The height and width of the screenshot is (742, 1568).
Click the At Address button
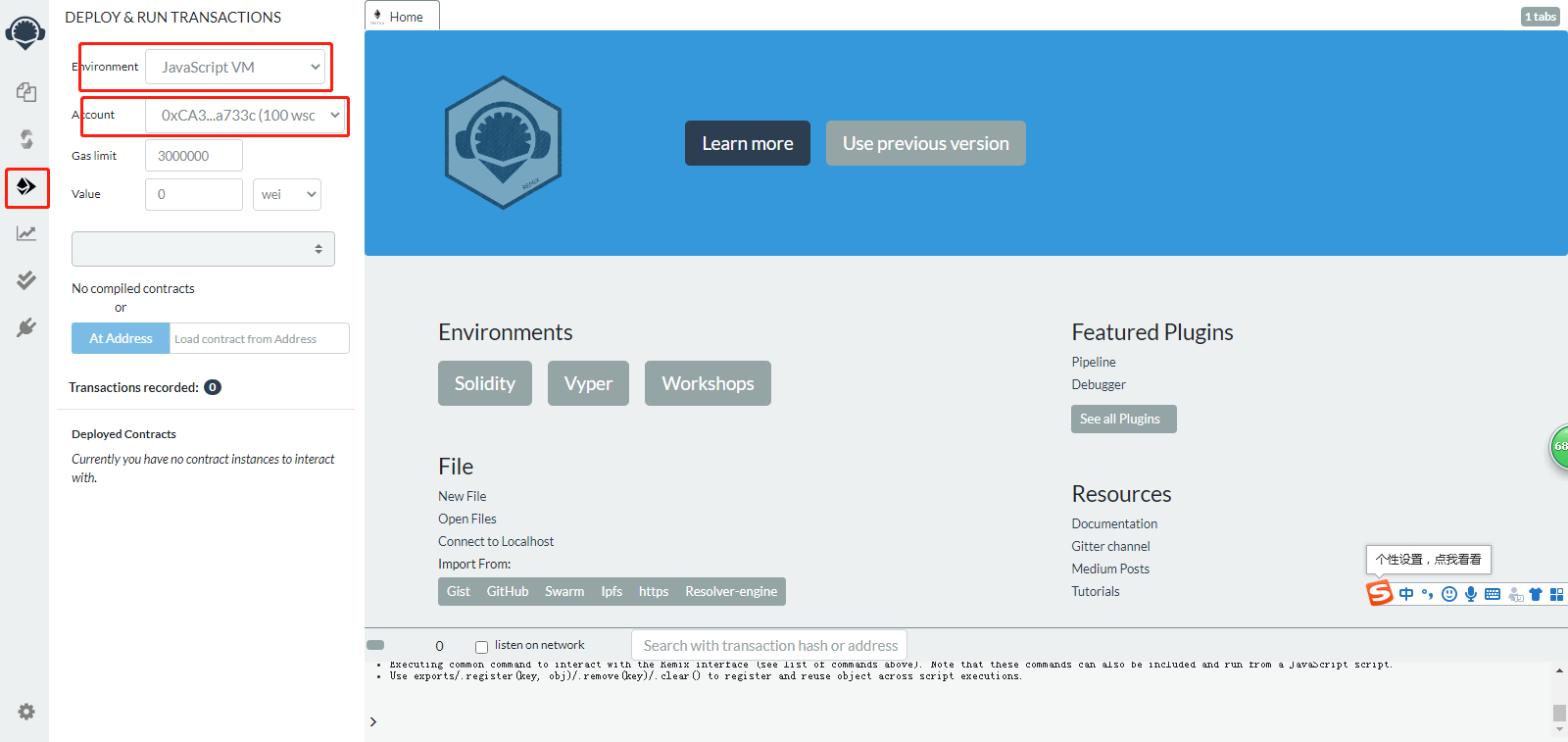121,338
